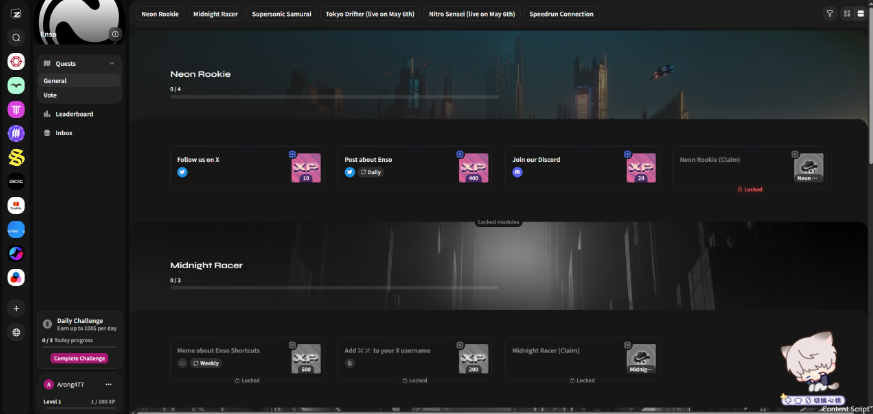Image resolution: width=873 pixels, height=414 pixels.
Task: Click the Level 1 XP progress bar
Action: [x=80, y=408]
